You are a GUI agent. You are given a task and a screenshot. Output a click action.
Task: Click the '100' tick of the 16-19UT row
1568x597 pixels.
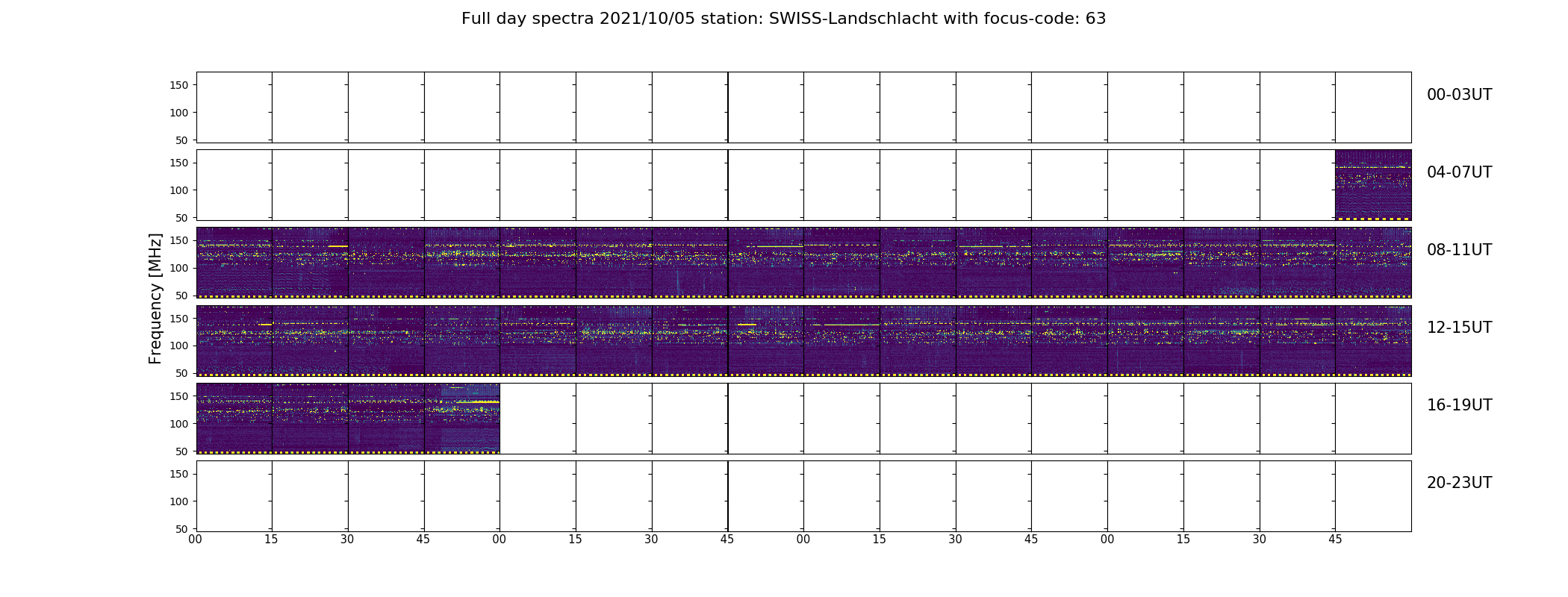point(179,424)
